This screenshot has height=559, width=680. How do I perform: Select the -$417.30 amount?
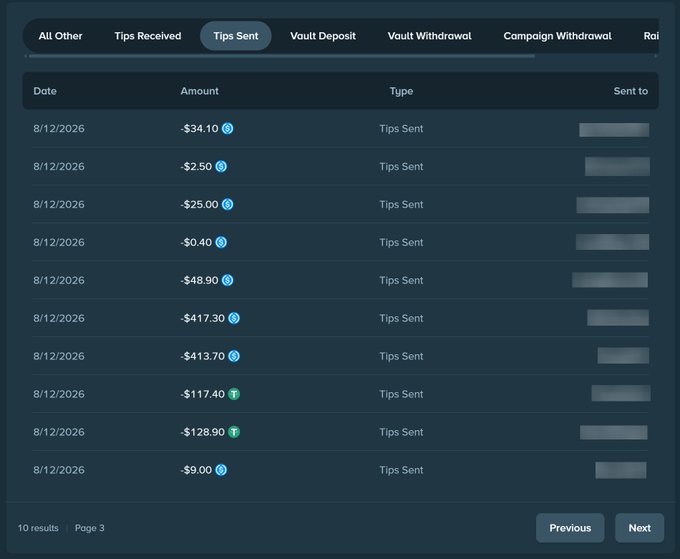pyautogui.click(x=203, y=318)
